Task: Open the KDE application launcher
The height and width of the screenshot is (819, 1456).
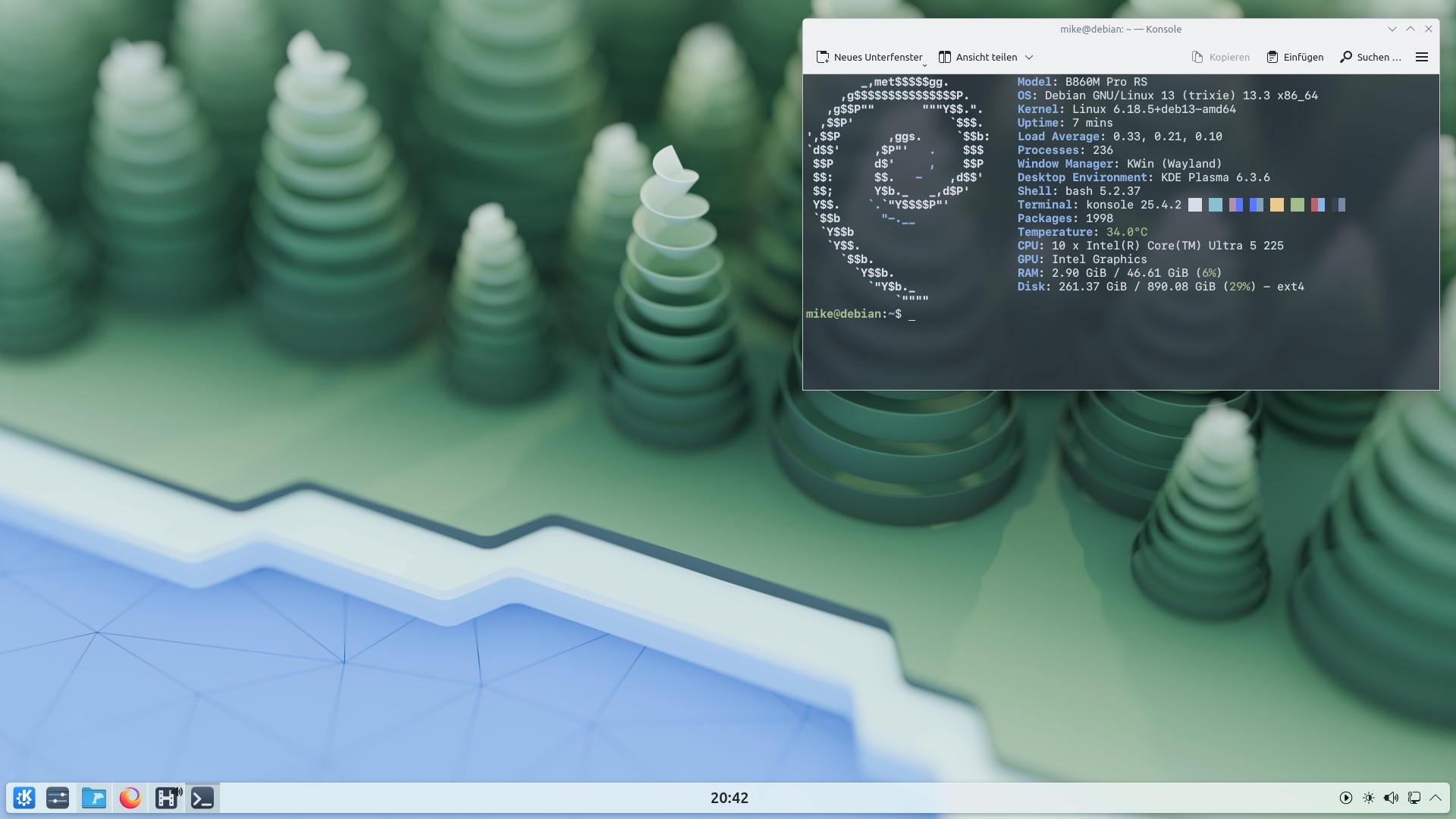Action: (x=24, y=798)
